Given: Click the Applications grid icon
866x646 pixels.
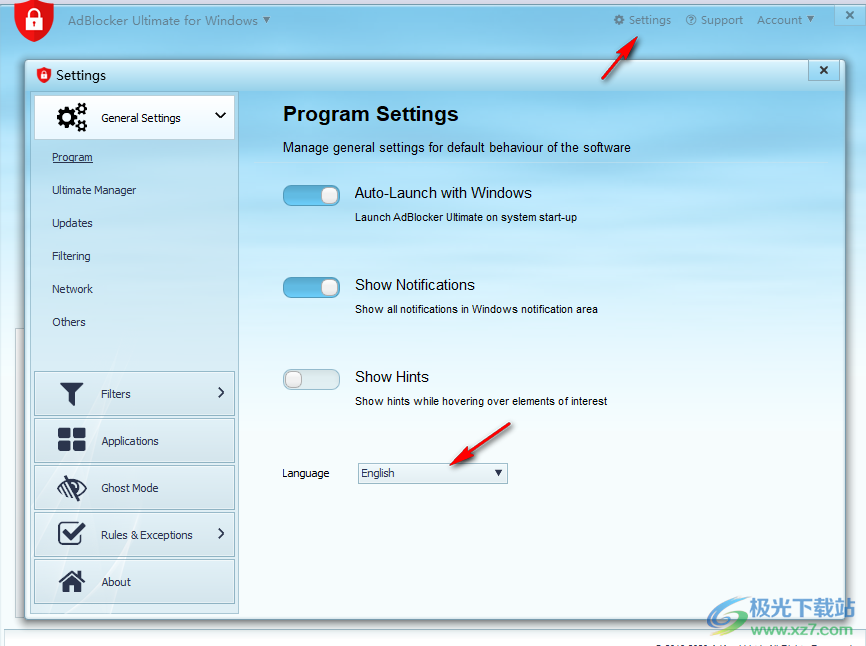Looking at the screenshot, I should 72,440.
